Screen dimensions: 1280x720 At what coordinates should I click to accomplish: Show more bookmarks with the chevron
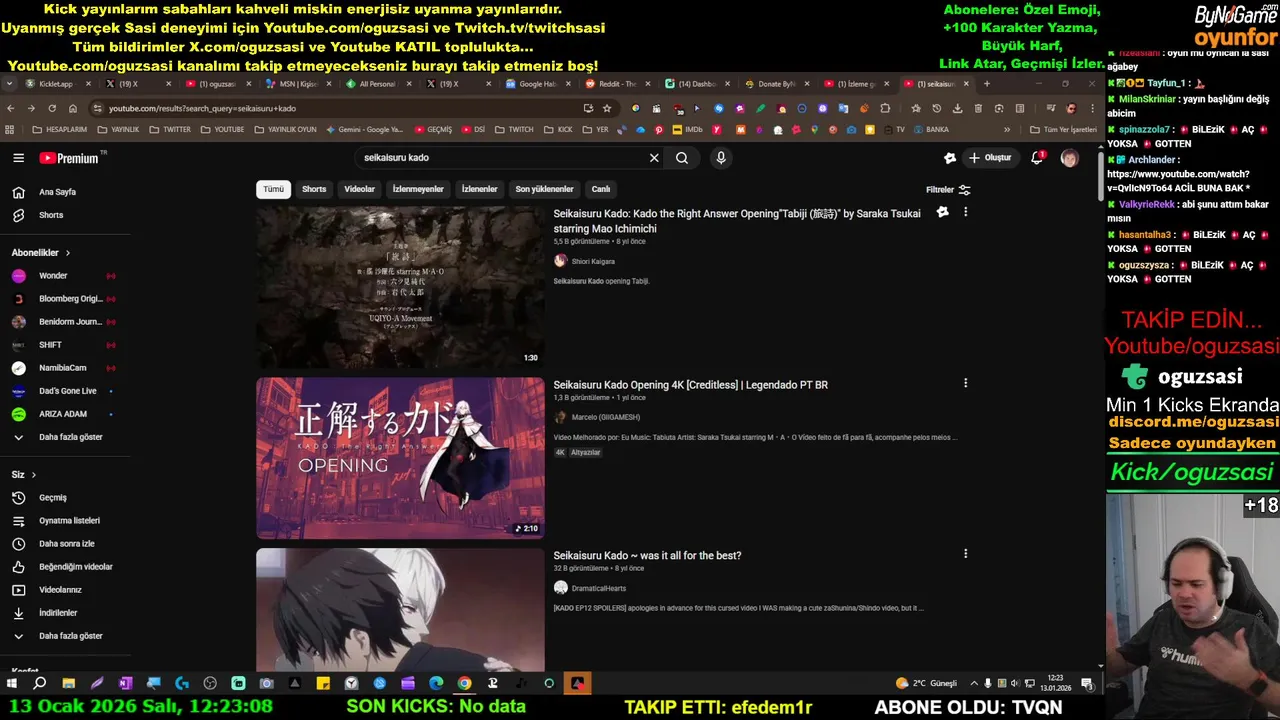point(1007,129)
